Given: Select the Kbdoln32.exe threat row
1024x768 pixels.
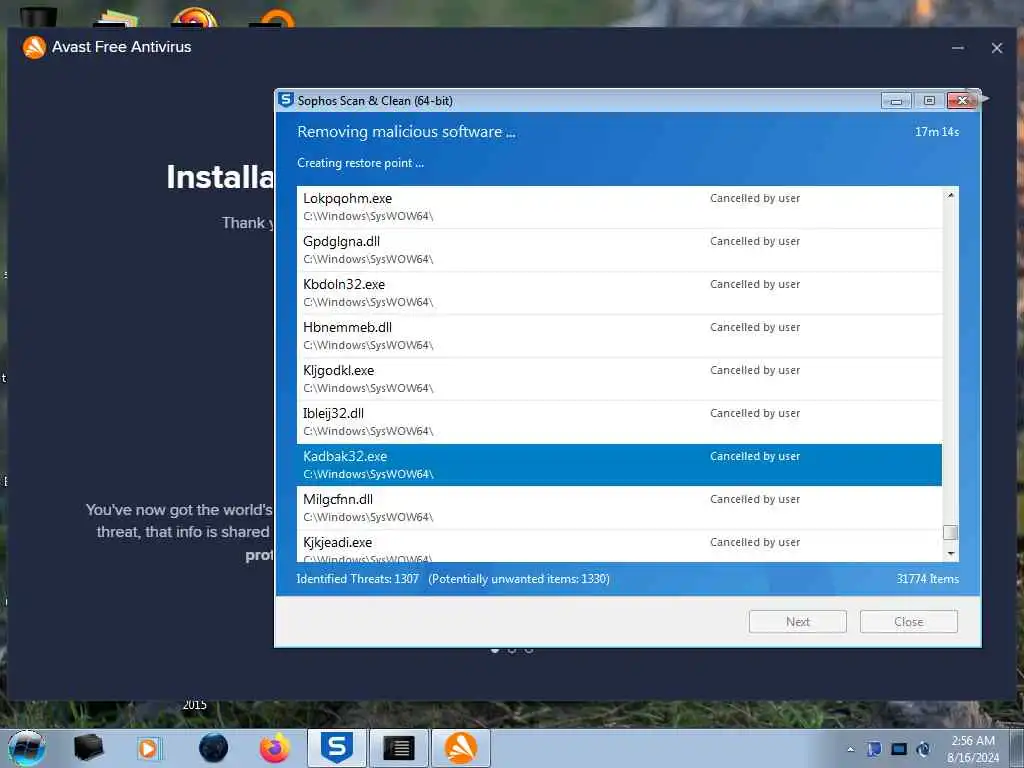Looking at the screenshot, I should click(619, 293).
